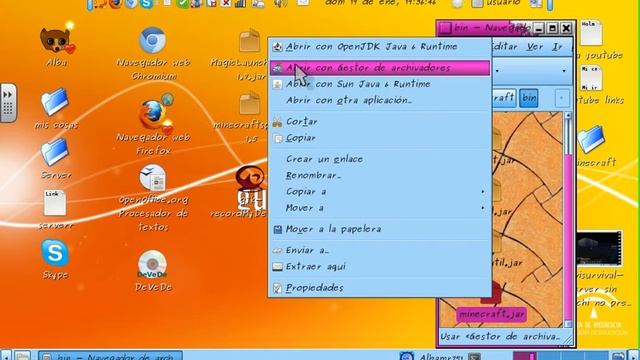This screenshot has height=360, width=640.
Task: Choose Abrir con Gestor de archivadores
Action: (x=380, y=68)
